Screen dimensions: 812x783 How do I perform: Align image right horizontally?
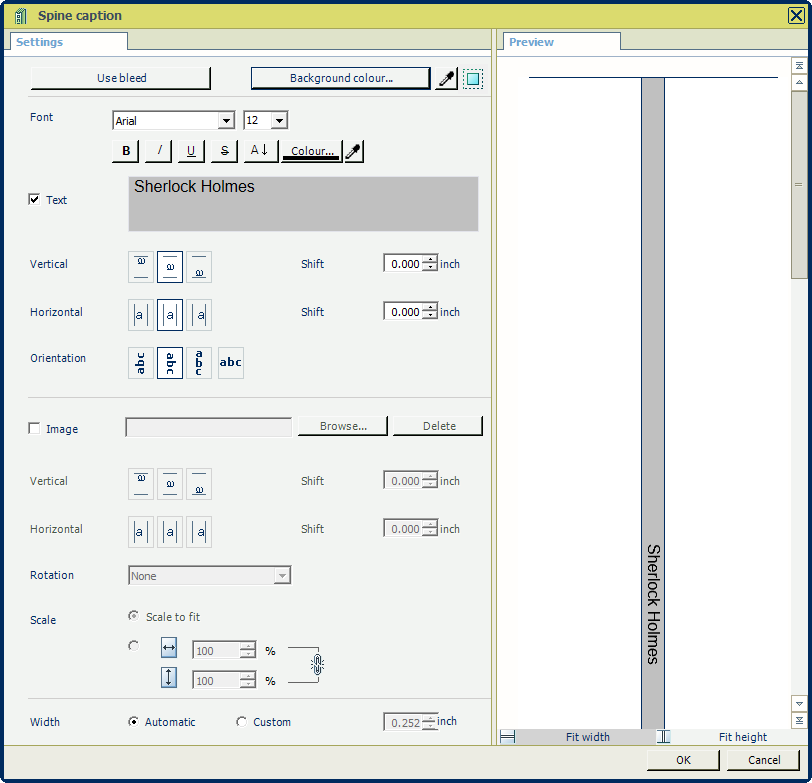click(199, 532)
